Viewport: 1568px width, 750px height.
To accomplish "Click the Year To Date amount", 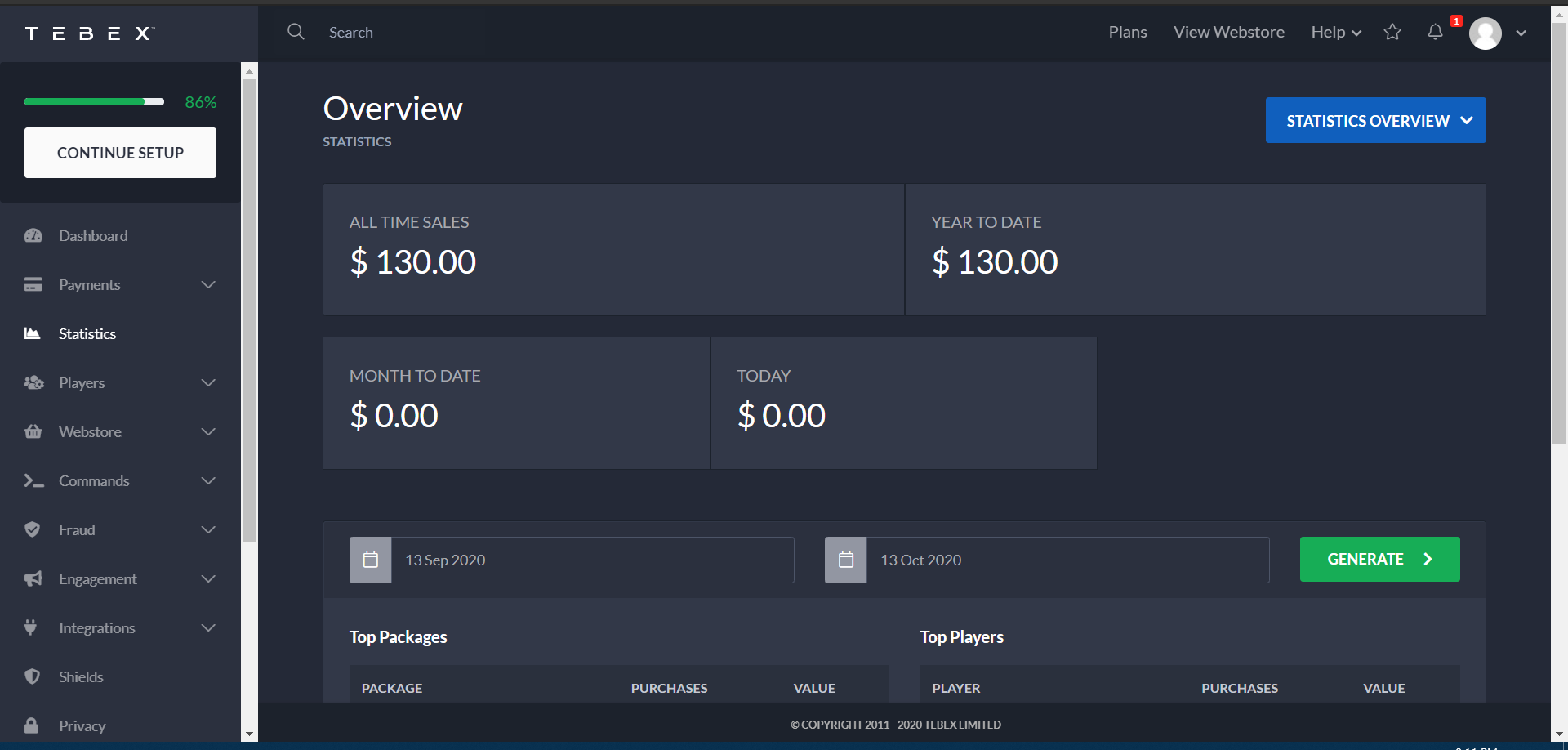I will (995, 262).
